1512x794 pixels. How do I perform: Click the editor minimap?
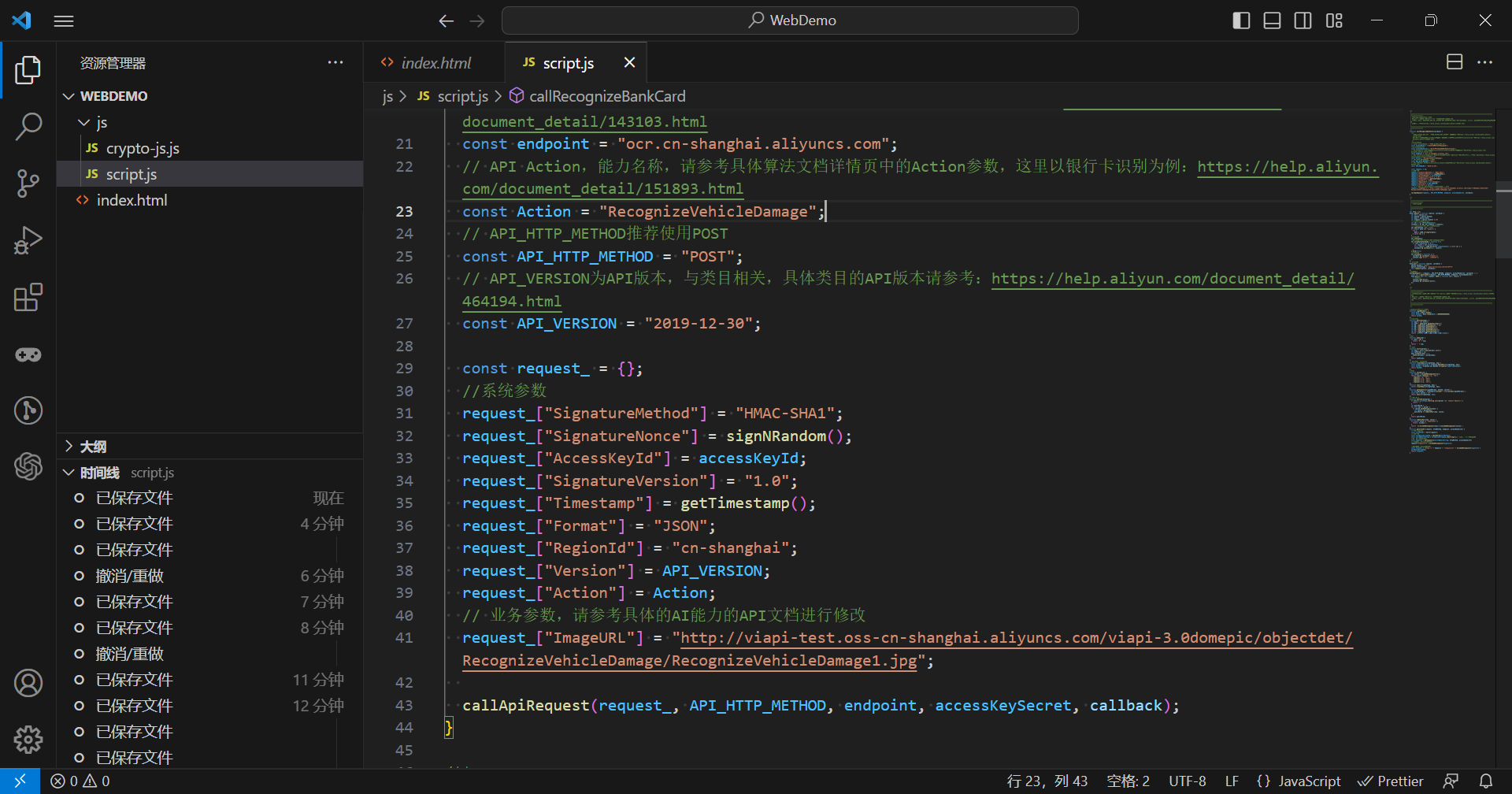(x=1451, y=281)
